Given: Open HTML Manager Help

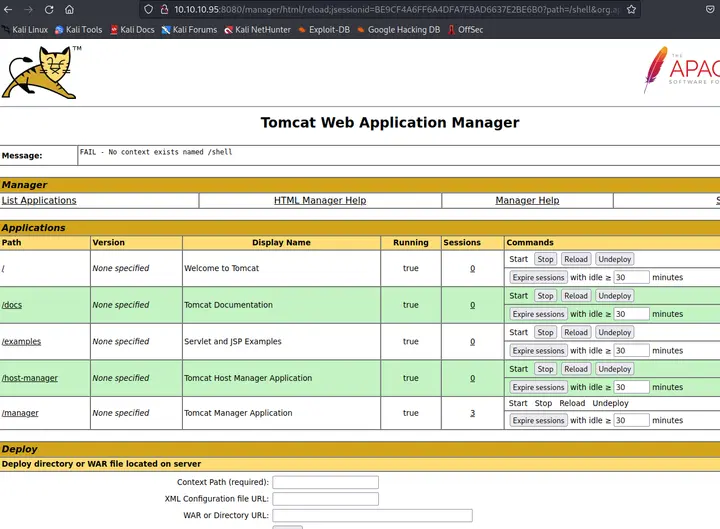Looking at the screenshot, I should 320,201.
